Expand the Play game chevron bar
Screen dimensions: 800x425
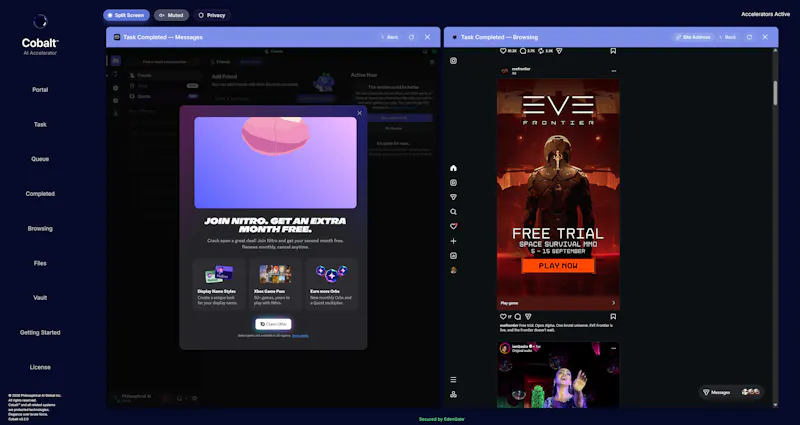point(558,303)
